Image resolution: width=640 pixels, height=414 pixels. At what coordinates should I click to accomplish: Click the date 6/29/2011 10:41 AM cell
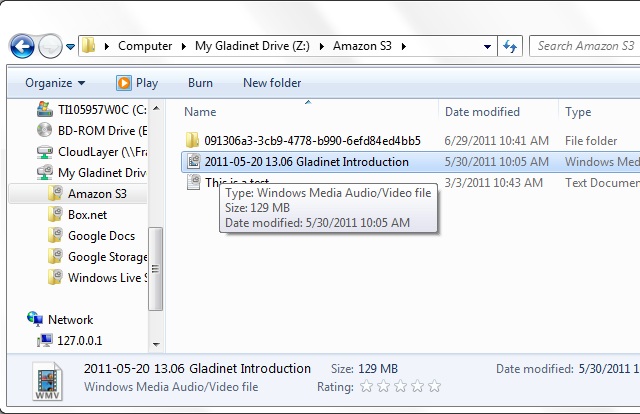[496, 141]
